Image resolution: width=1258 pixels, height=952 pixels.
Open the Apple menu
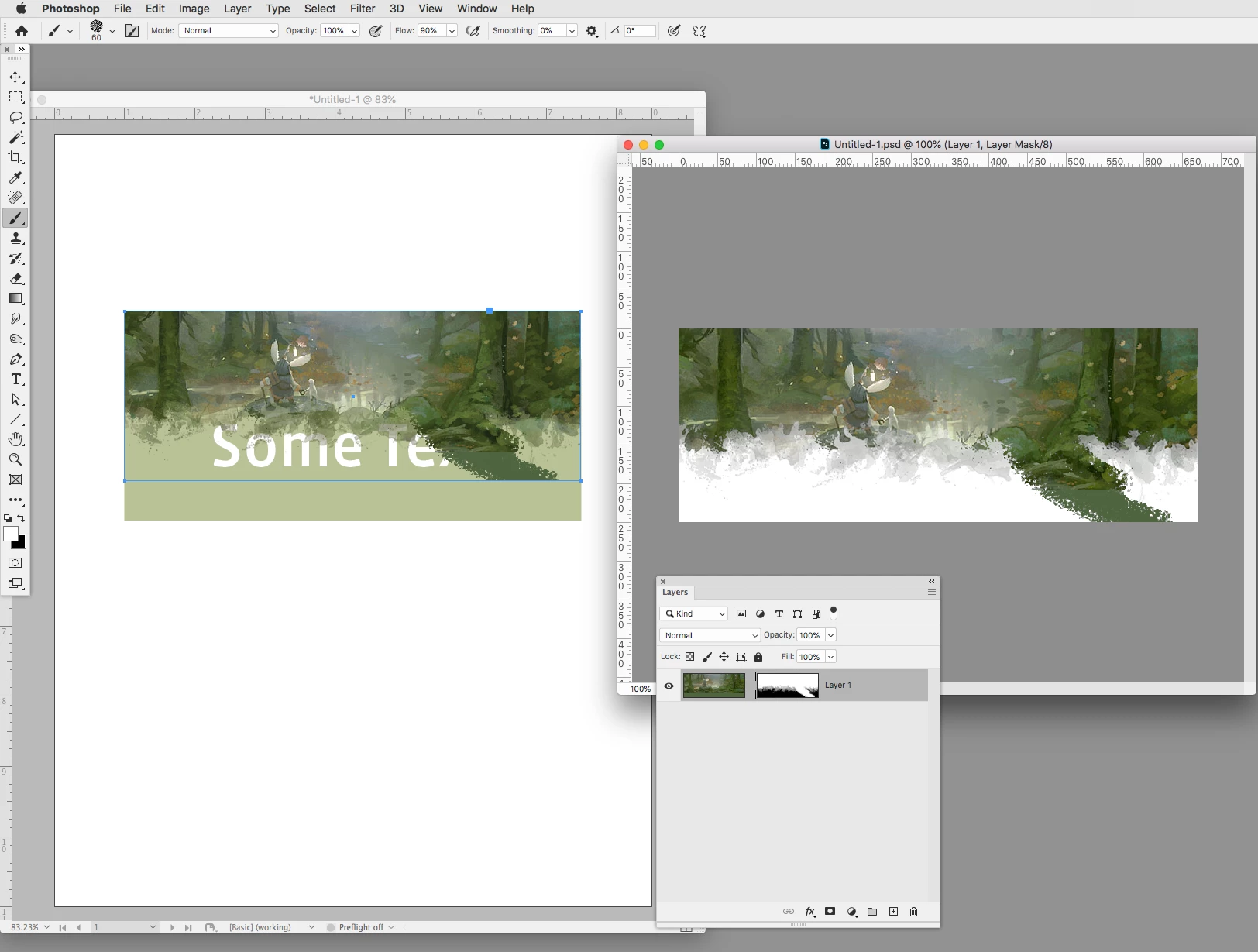click(x=21, y=9)
